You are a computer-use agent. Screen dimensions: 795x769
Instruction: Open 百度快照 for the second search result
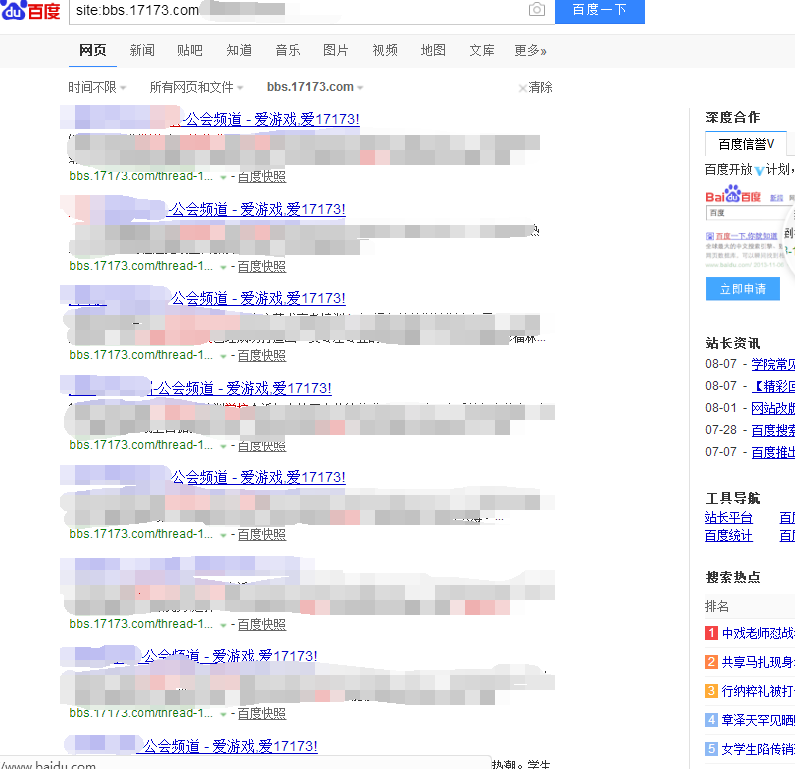262,266
